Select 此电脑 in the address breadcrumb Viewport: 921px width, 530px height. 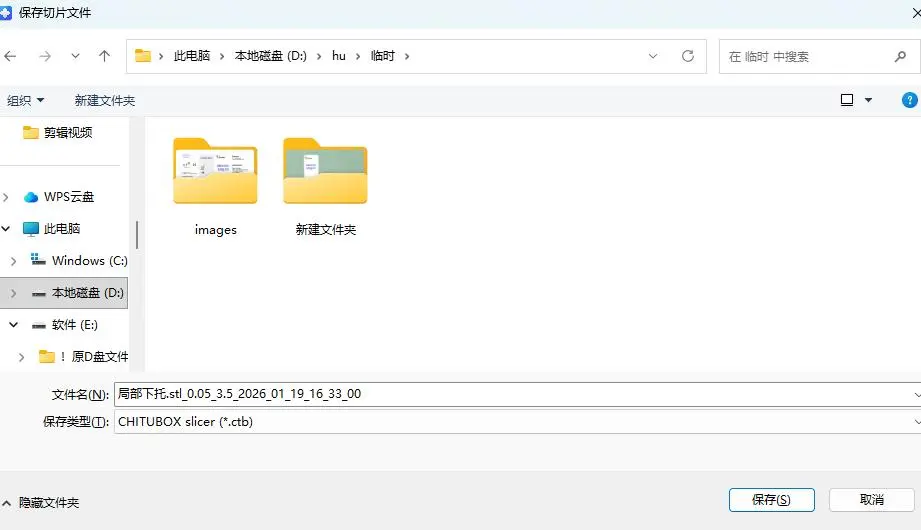point(191,56)
